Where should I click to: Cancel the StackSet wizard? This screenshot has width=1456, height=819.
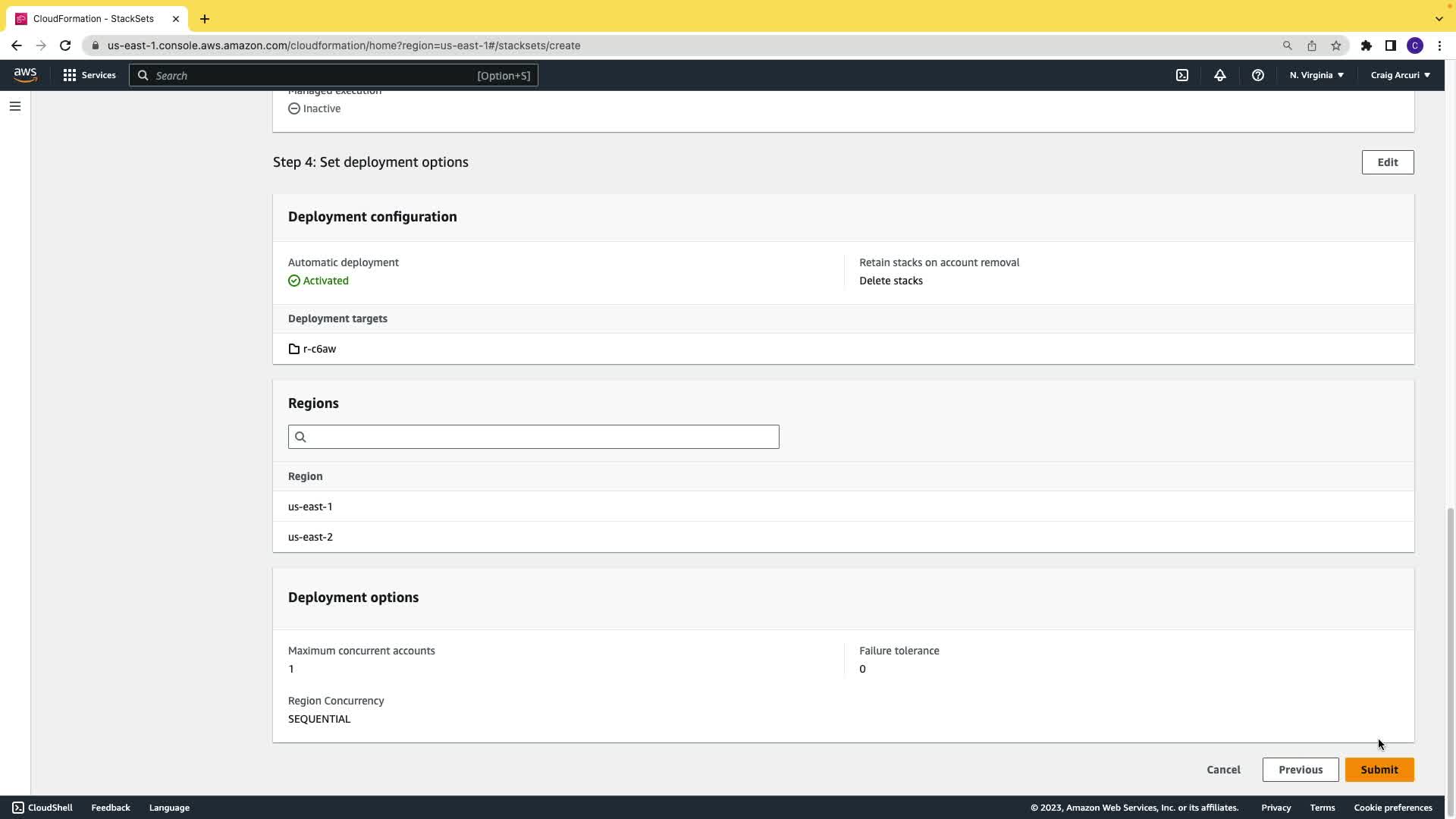coord(1223,770)
